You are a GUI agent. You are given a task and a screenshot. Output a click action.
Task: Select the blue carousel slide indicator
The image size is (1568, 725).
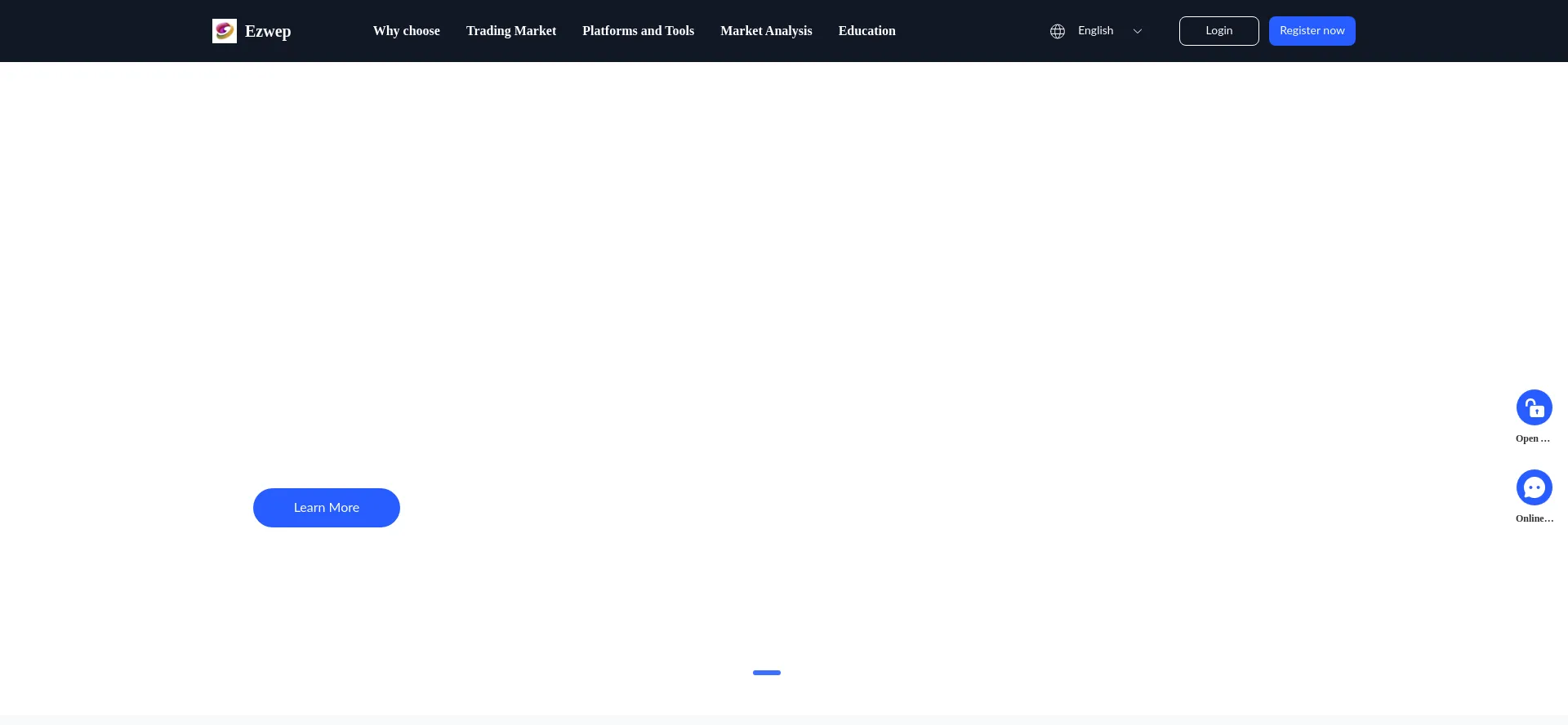coord(767,673)
